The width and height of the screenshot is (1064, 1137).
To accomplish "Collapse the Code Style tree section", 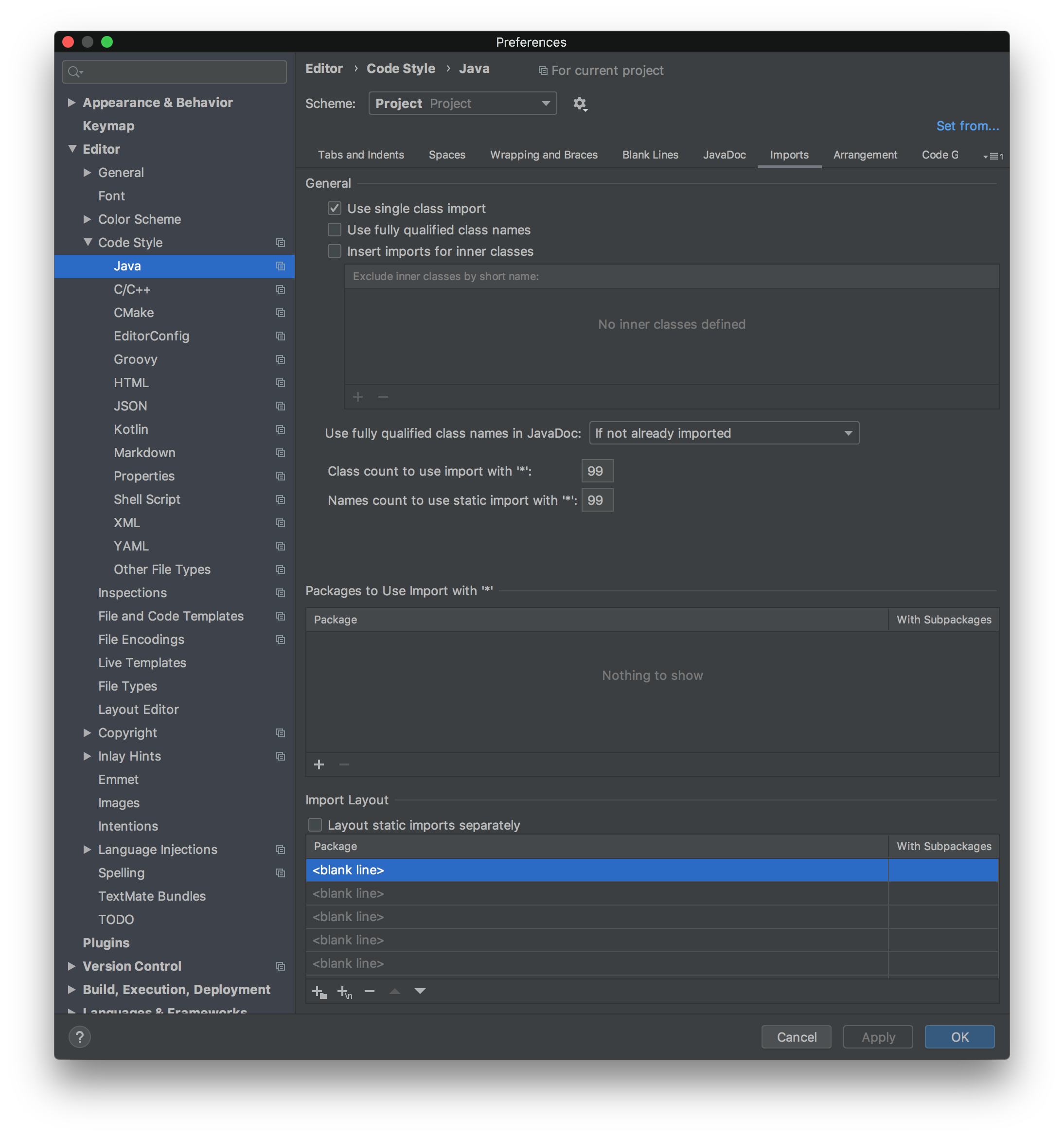I will [x=88, y=242].
